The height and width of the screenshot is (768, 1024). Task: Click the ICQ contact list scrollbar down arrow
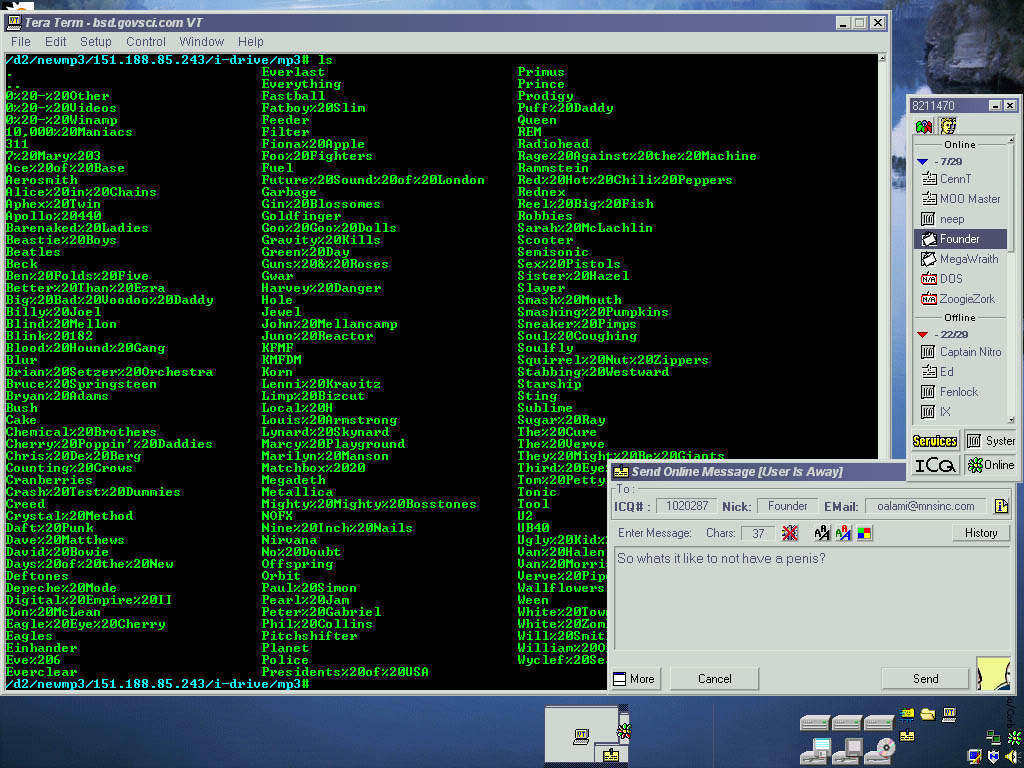1011,420
